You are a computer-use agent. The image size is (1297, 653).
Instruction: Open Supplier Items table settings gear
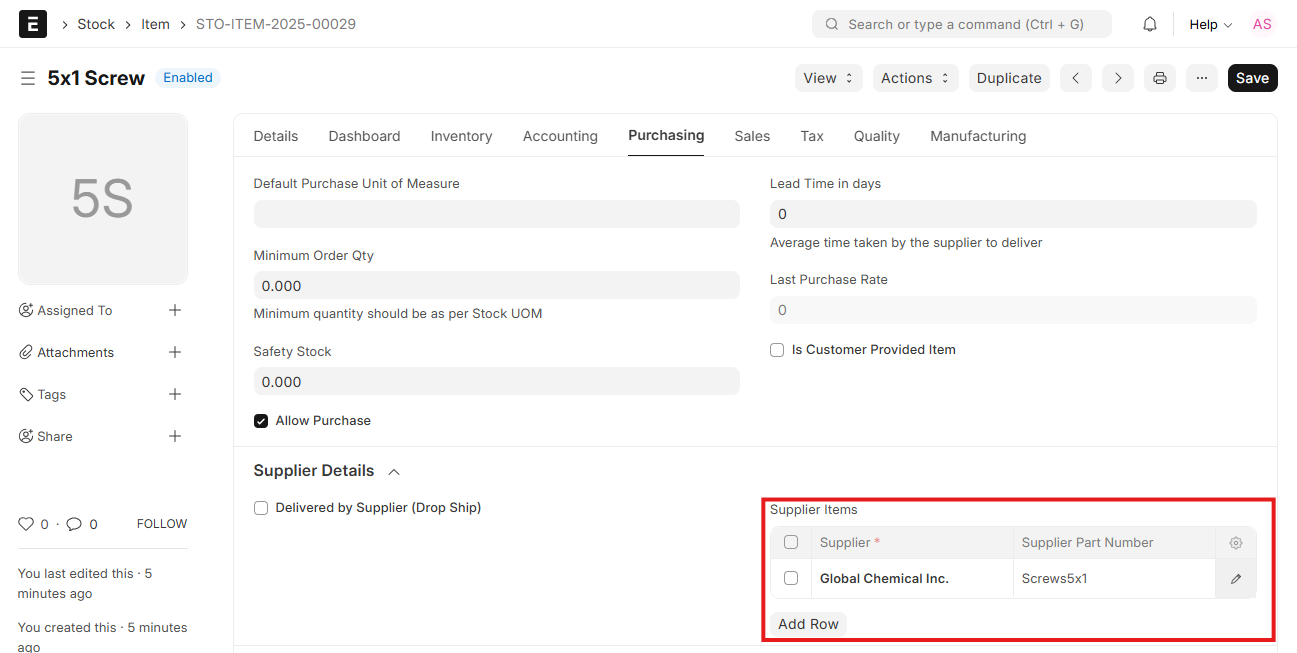(x=1235, y=542)
